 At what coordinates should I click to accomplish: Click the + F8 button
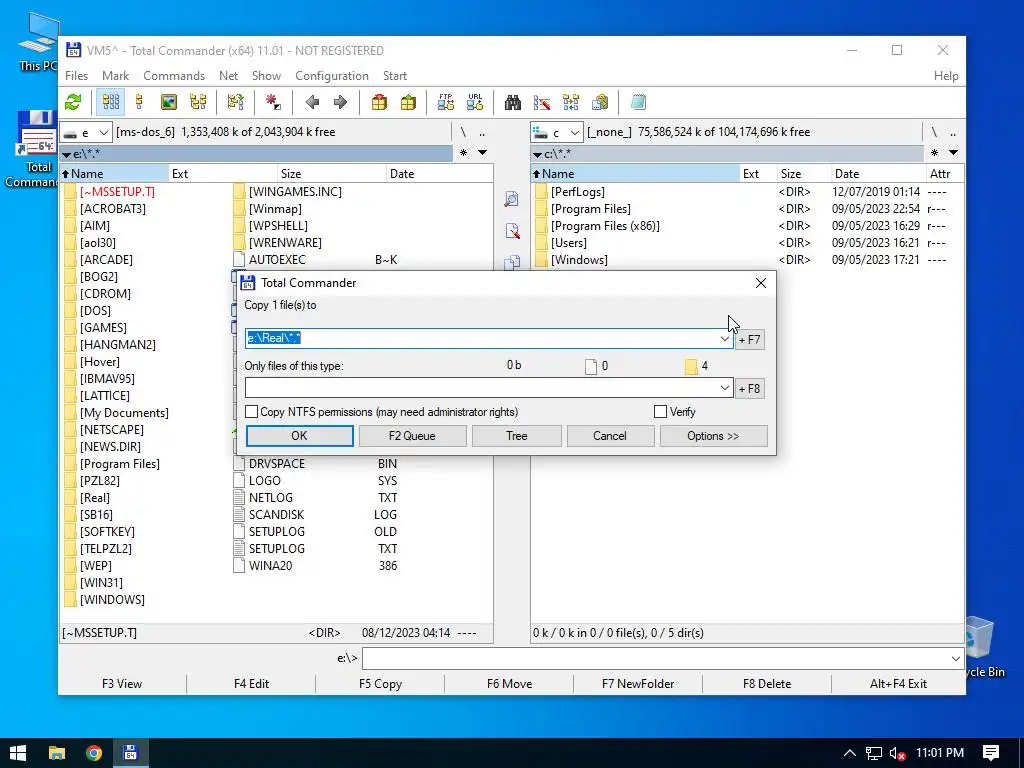point(750,389)
